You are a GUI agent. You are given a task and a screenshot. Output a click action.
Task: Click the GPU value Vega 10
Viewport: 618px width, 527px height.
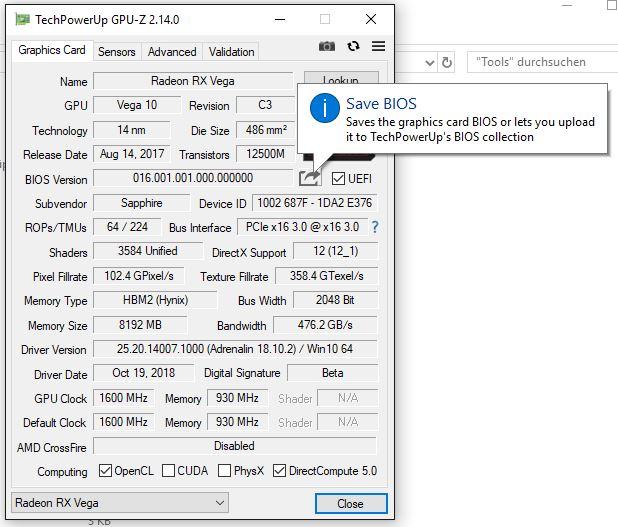[137, 105]
